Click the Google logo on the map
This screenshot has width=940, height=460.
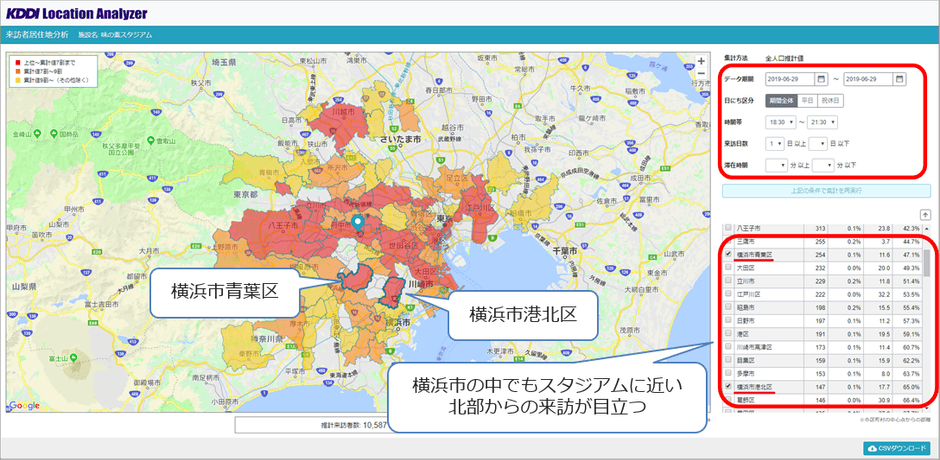pyautogui.click(x=23, y=405)
